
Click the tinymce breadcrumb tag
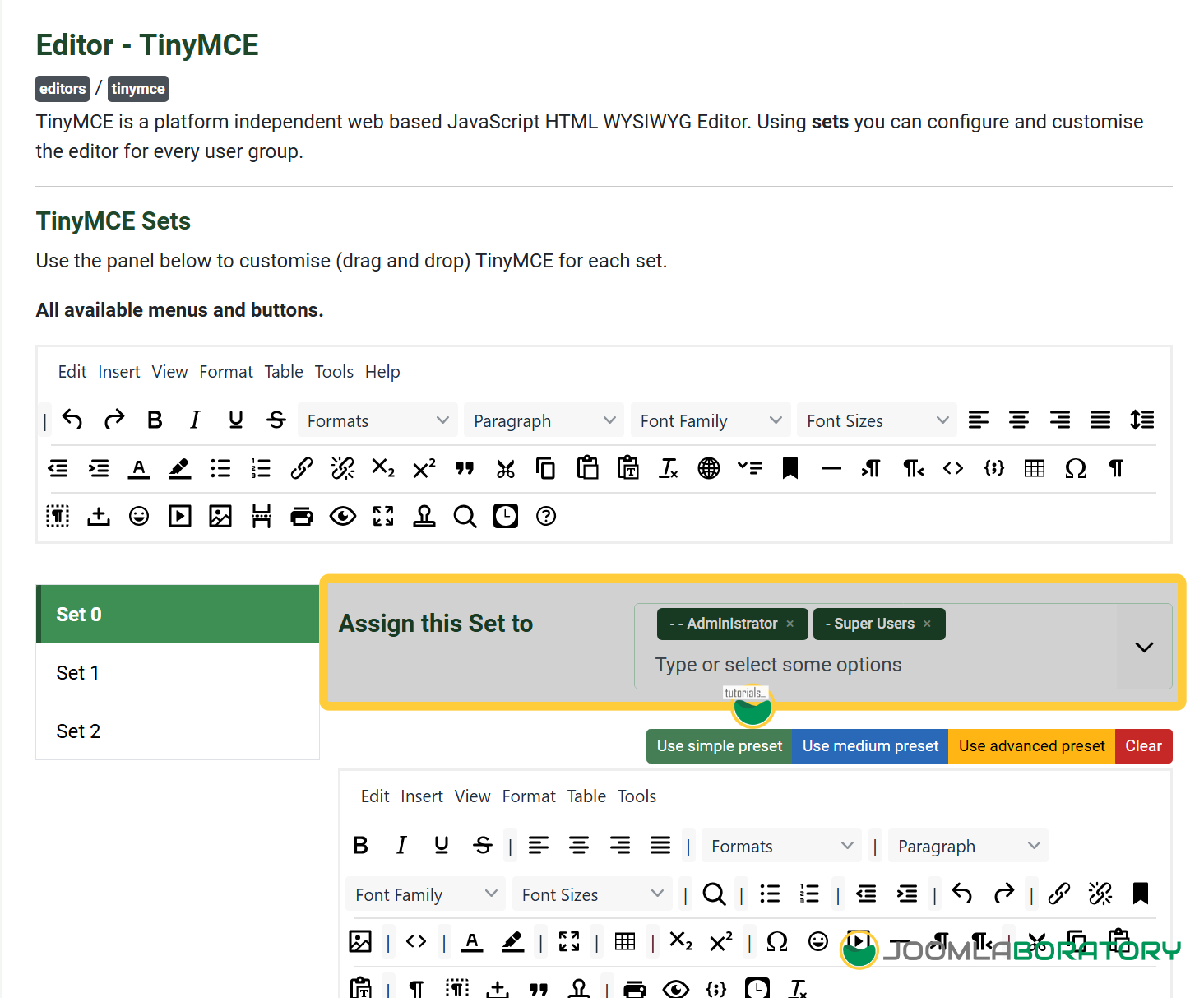coord(138,89)
